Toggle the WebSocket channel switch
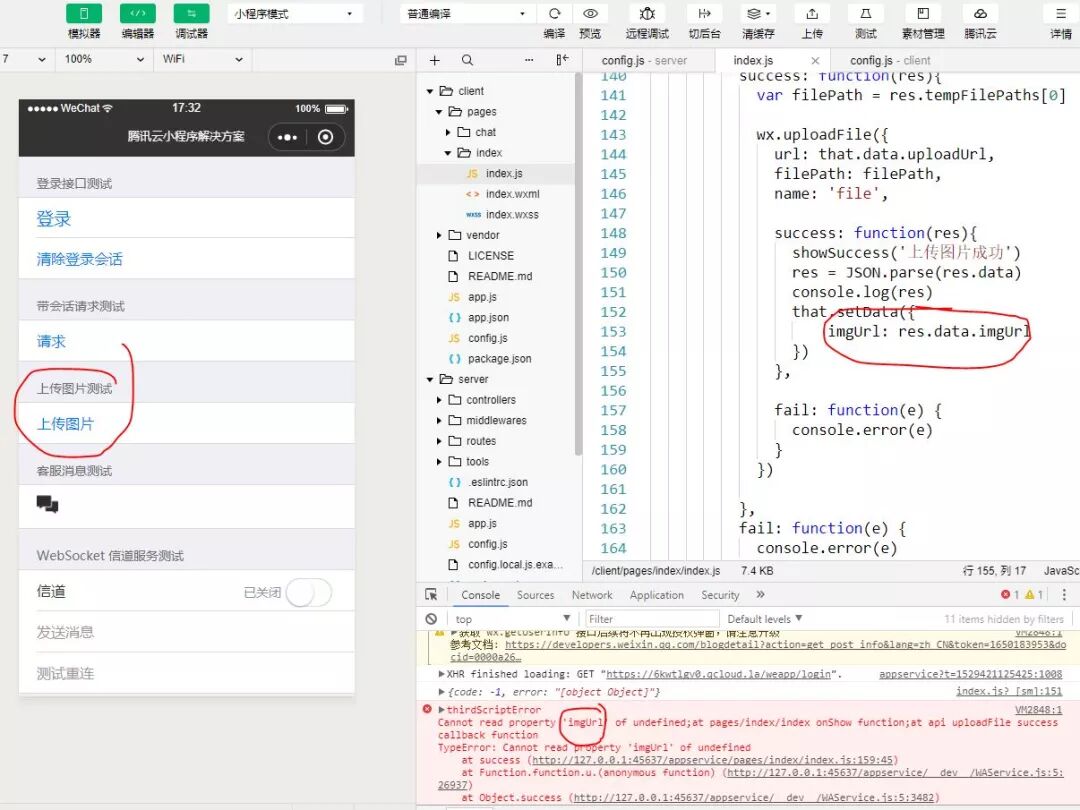This screenshot has height=810, width=1080. pyautogui.click(x=309, y=592)
